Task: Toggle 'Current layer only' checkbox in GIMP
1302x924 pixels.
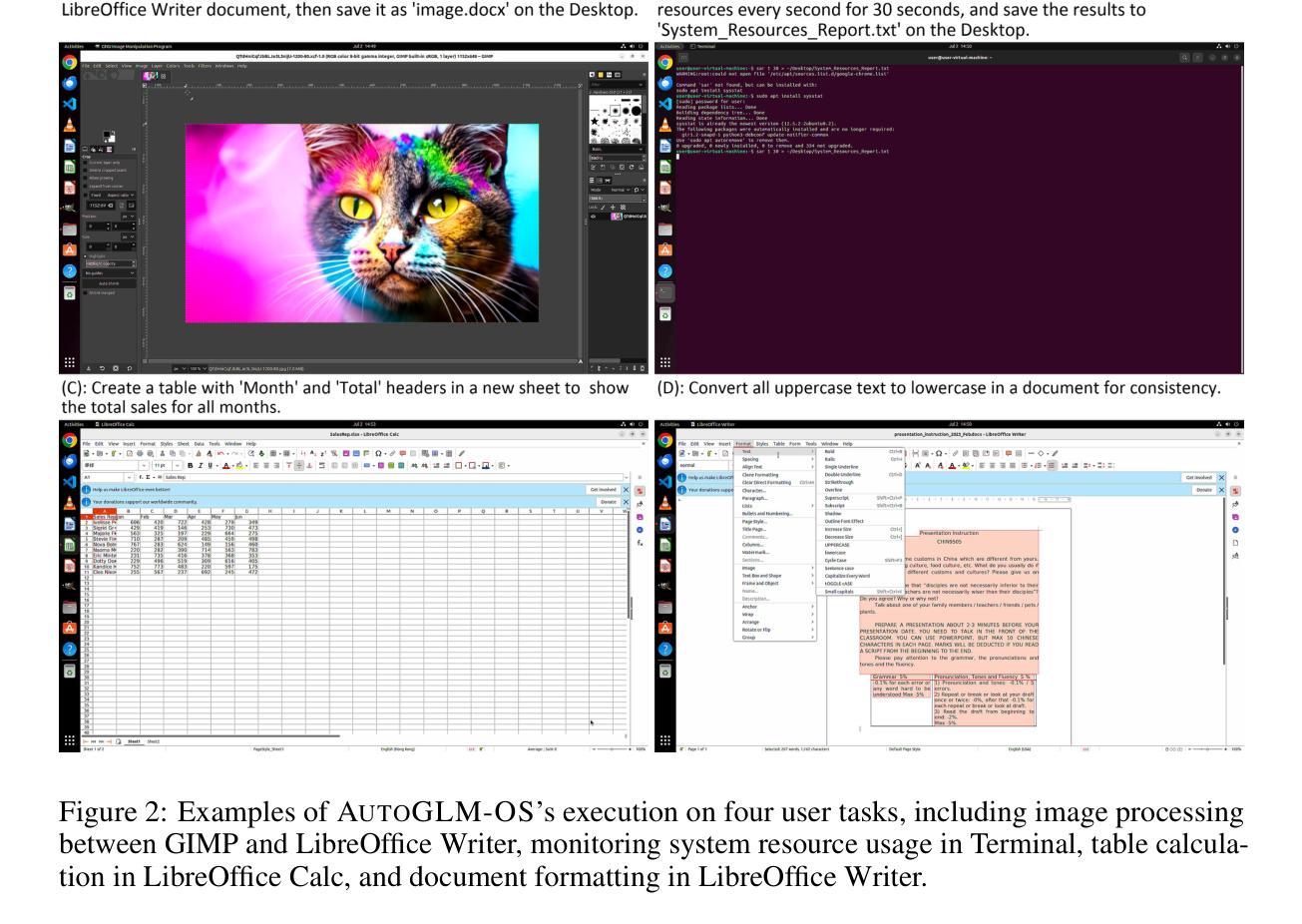Action: point(85,163)
